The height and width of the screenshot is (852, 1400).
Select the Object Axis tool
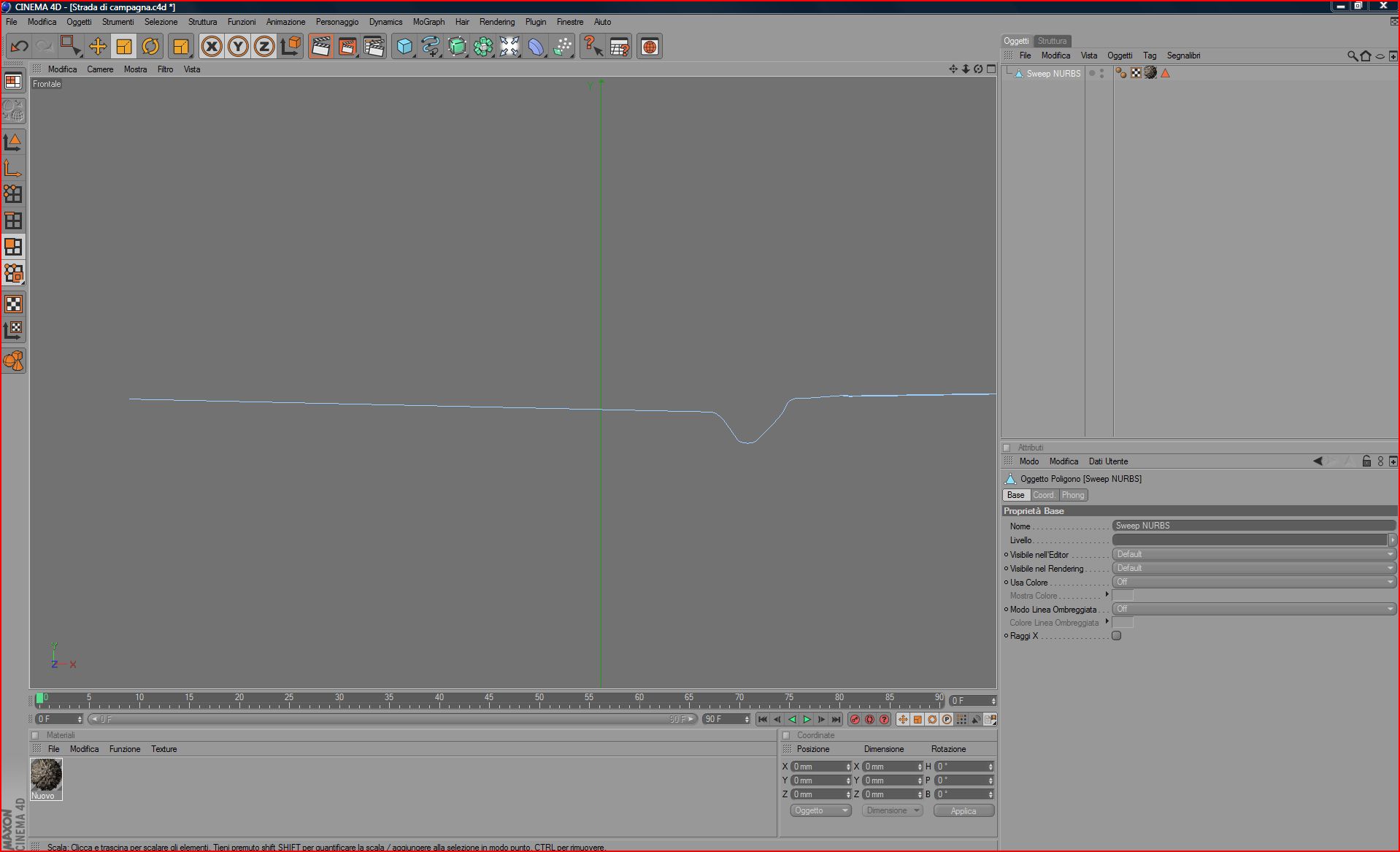(13, 169)
